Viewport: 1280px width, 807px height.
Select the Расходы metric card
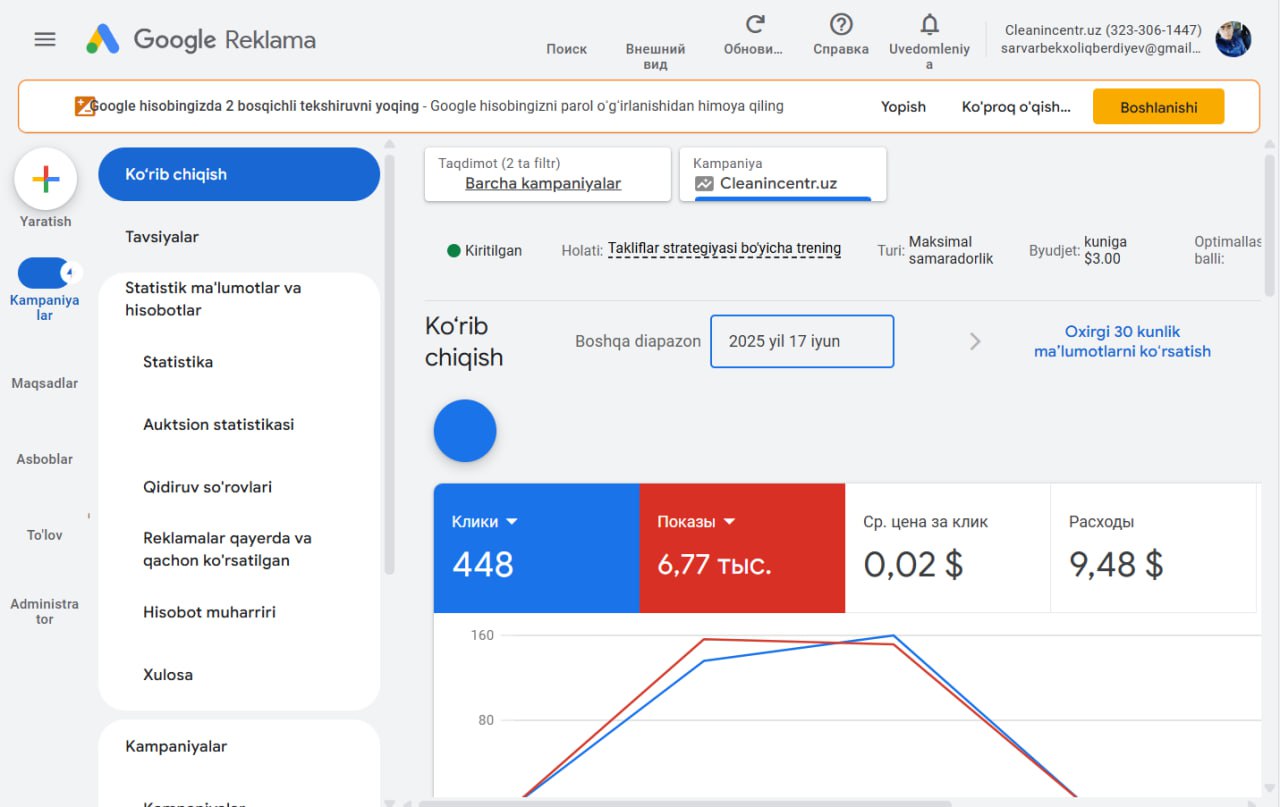click(1153, 548)
